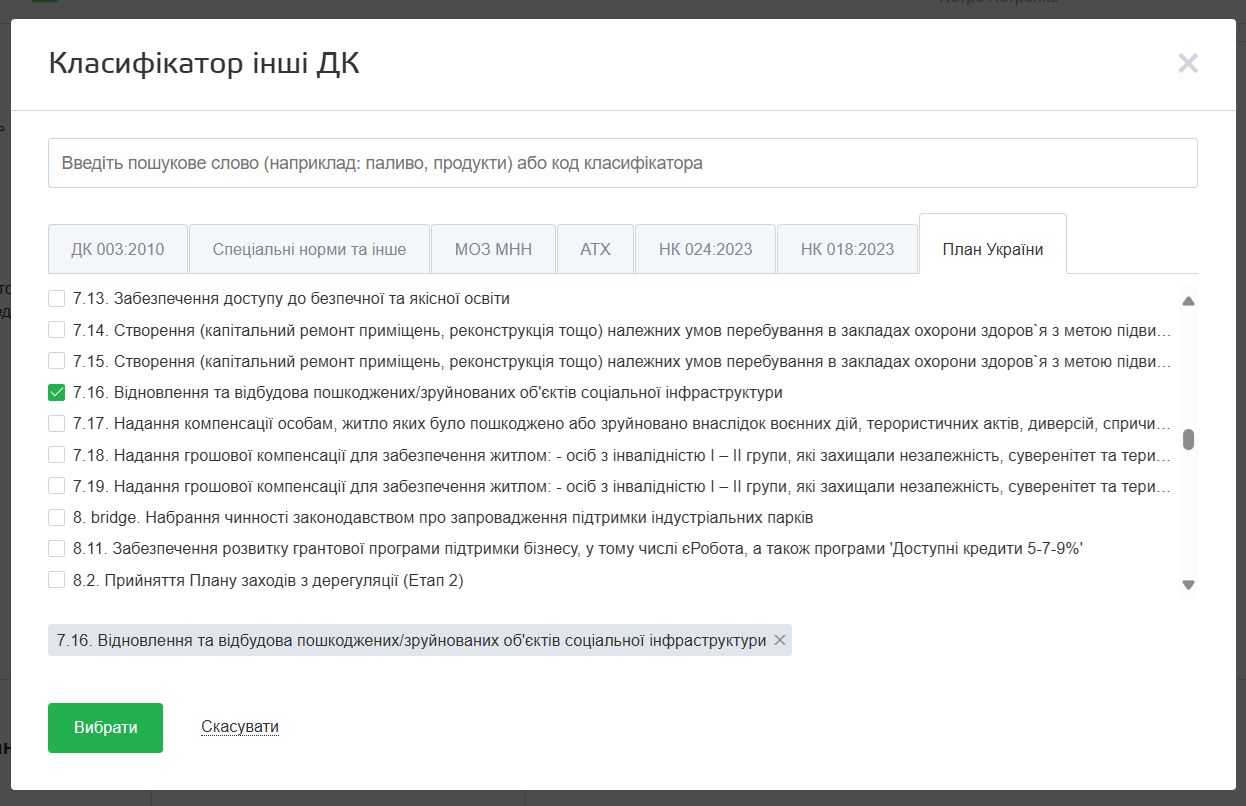Image resolution: width=1246 pixels, height=806 pixels.
Task: Open the АТХ tab
Action: (595, 249)
